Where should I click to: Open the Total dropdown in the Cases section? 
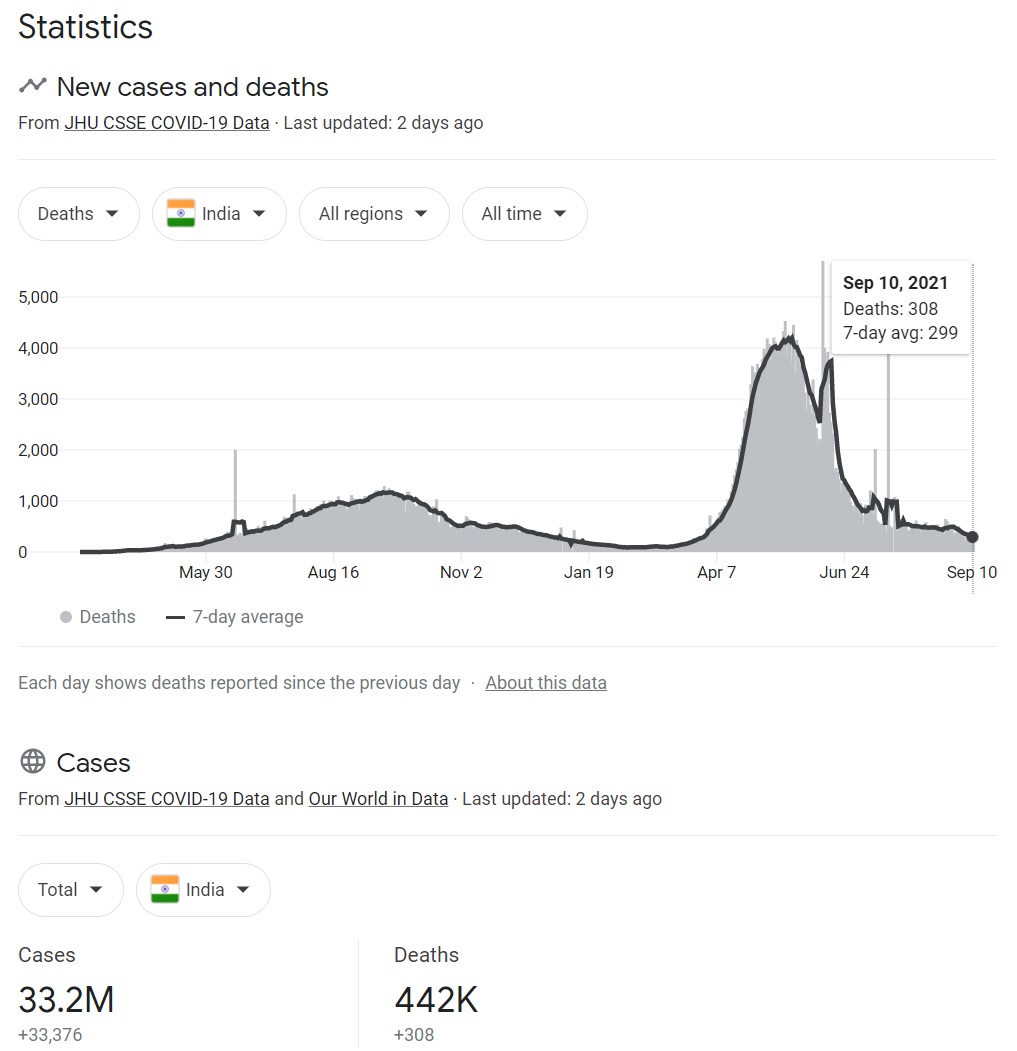pyautogui.click(x=70, y=889)
